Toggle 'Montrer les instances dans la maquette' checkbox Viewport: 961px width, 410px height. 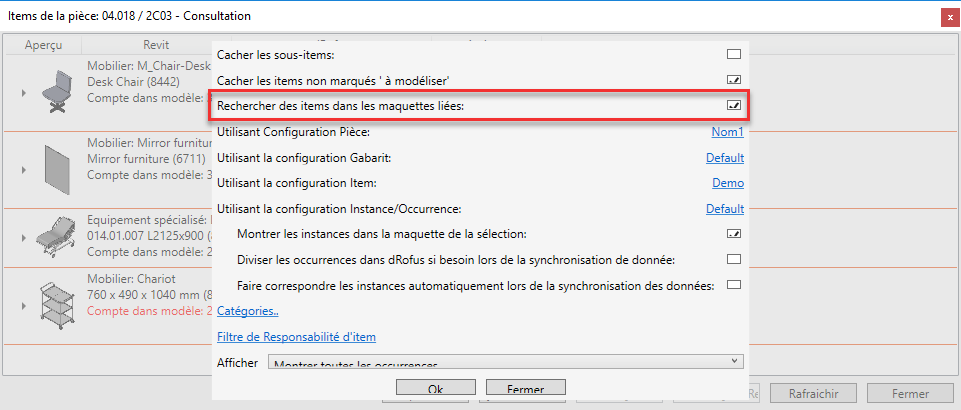click(733, 234)
